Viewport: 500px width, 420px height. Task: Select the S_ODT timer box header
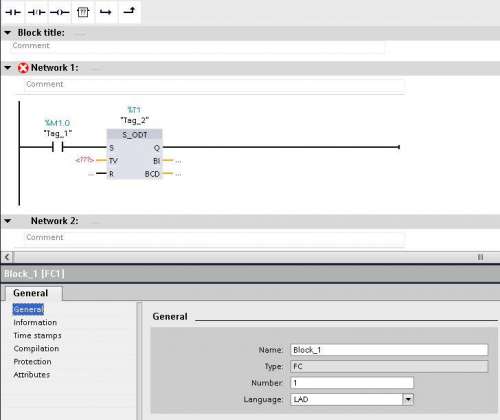[x=134, y=135]
